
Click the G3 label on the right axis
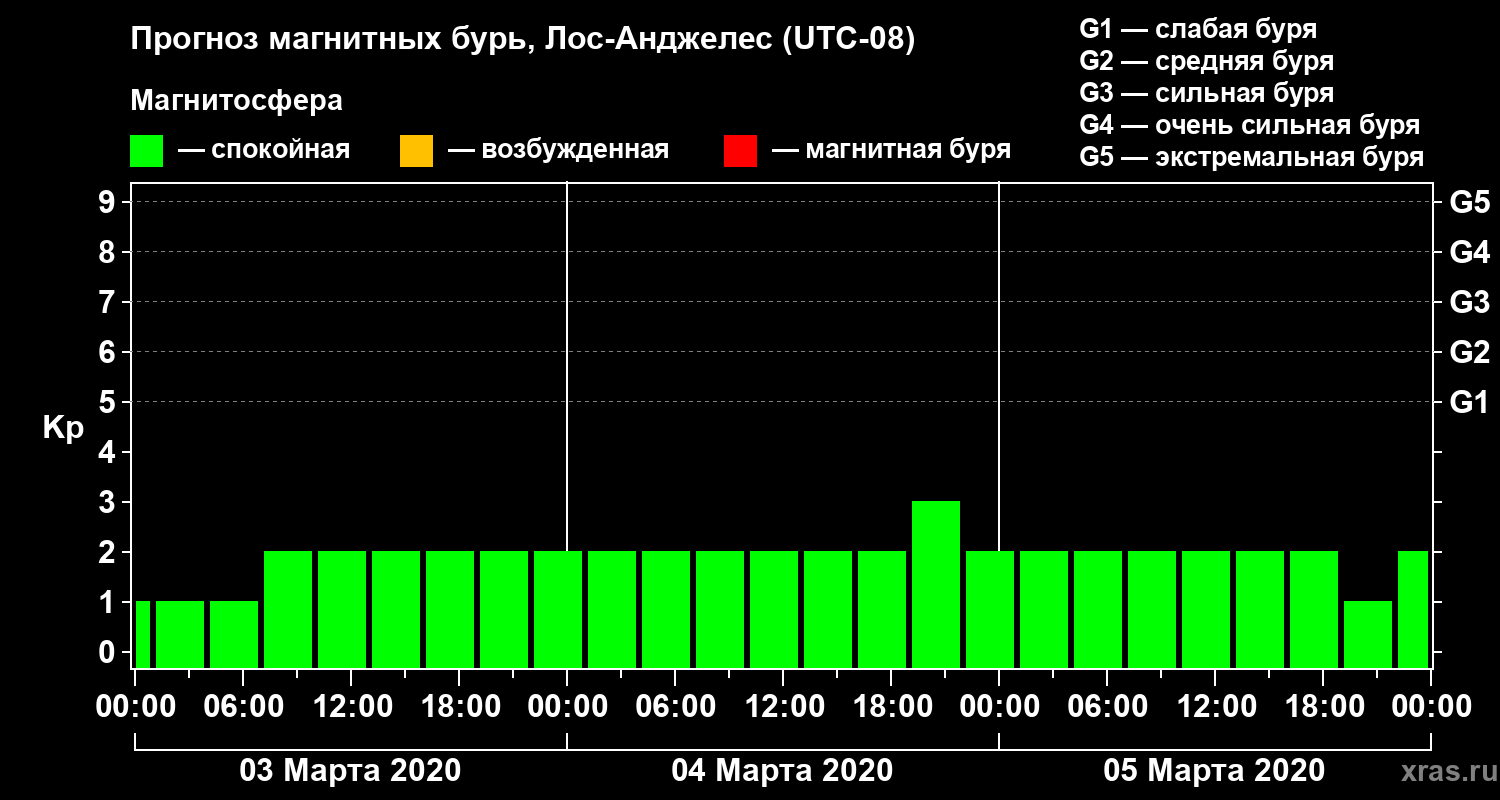tap(1470, 302)
